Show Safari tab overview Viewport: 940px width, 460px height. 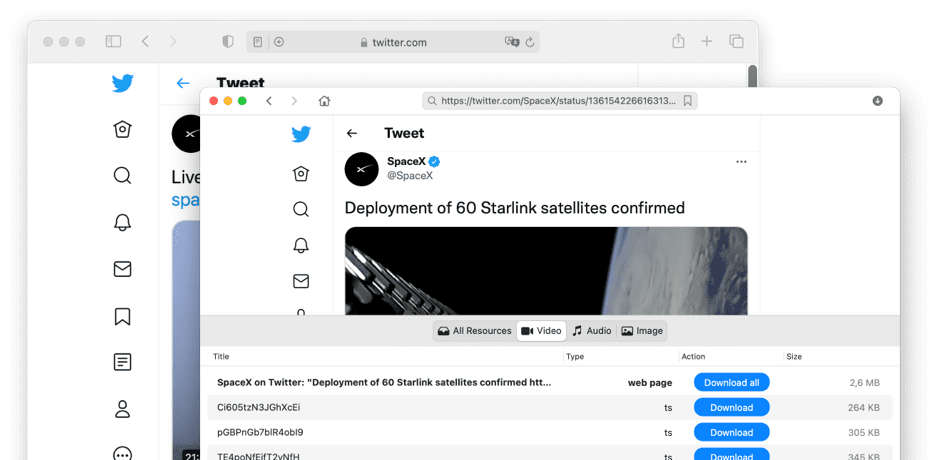point(736,41)
